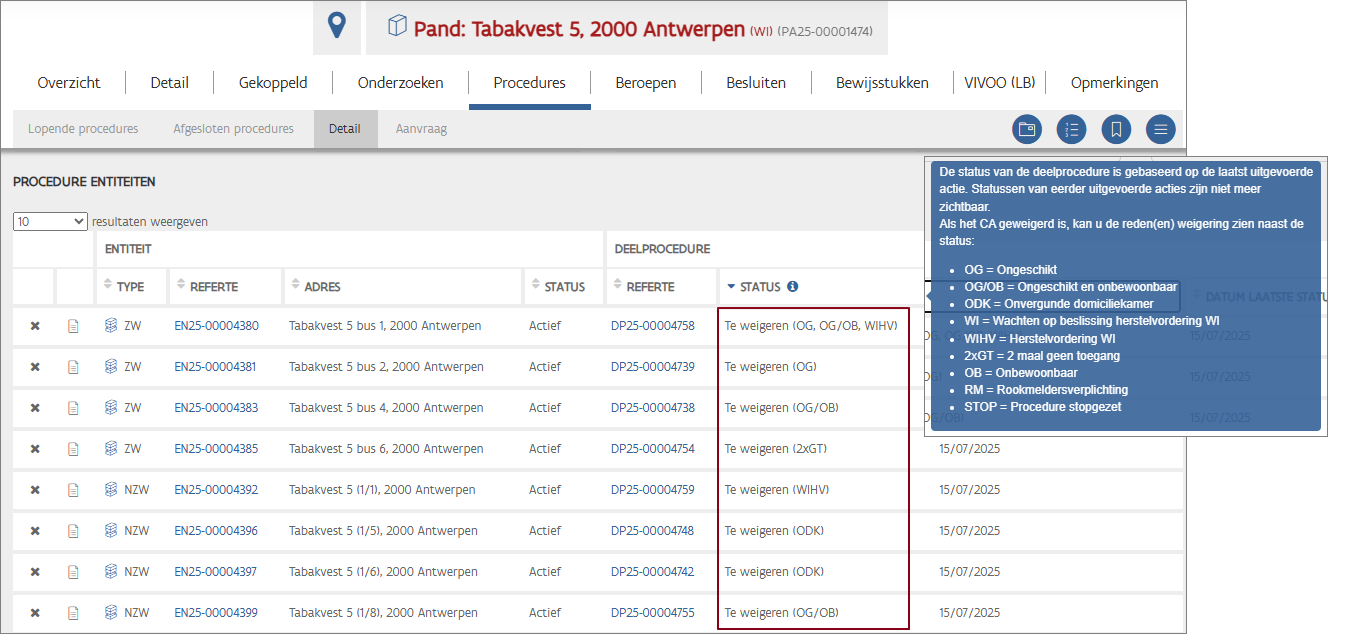
Task: Click the numbered list icon button
Action: coord(1071,129)
